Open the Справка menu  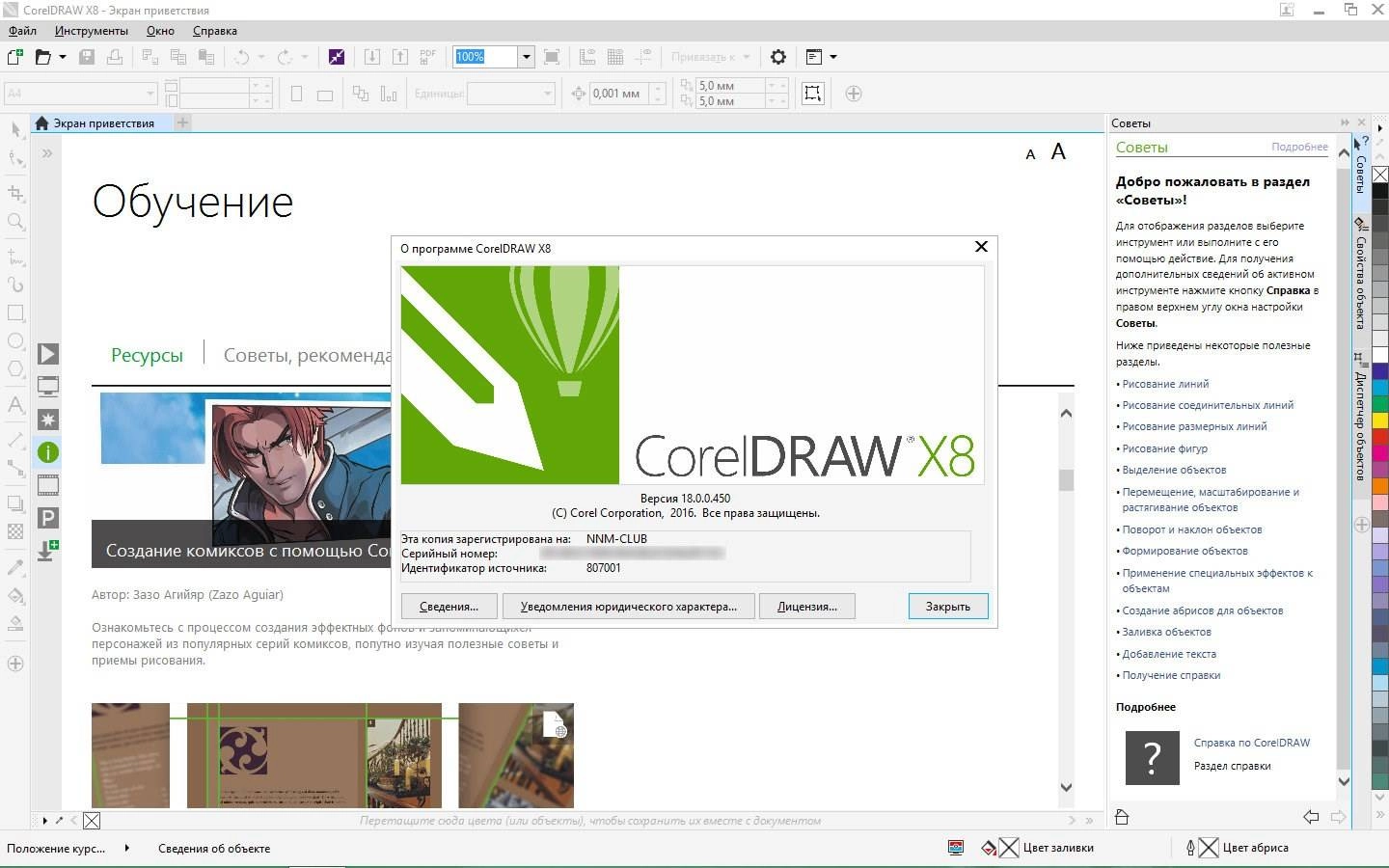point(214,30)
